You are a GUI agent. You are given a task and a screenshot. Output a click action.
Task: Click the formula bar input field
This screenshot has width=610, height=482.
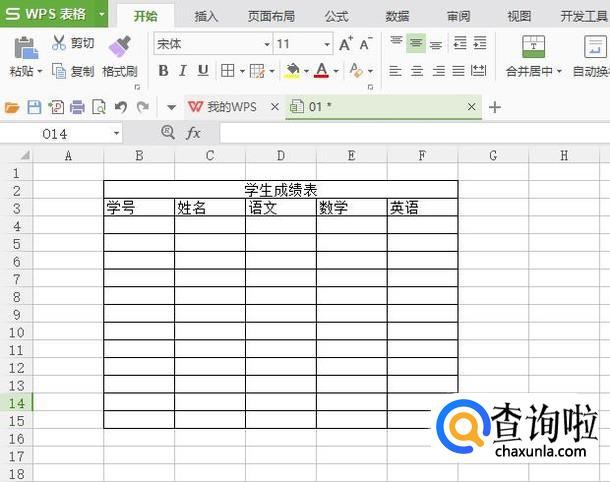pos(415,133)
